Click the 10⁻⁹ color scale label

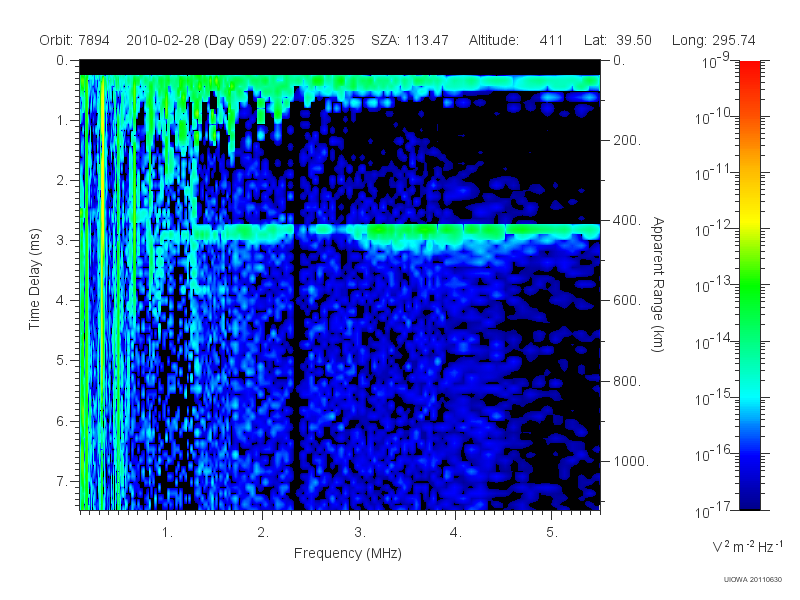716,62
